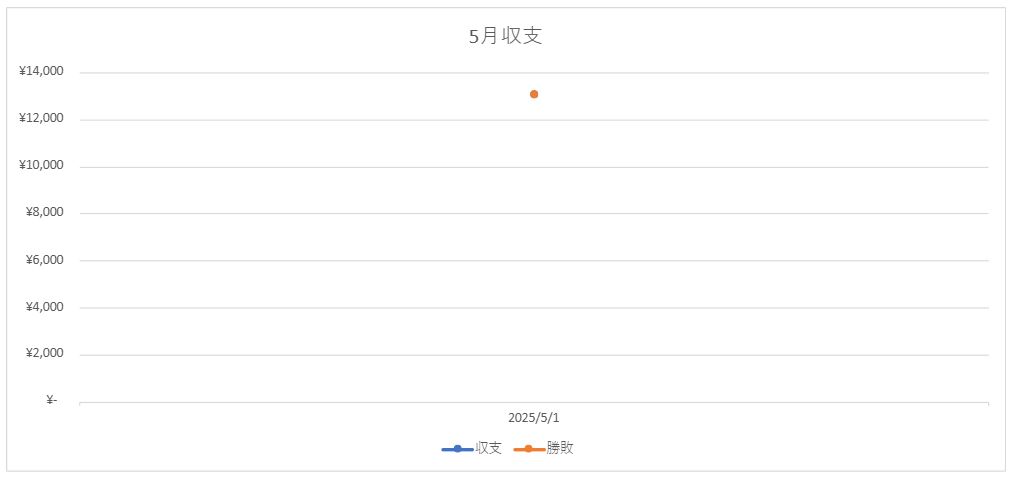The height and width of the screenshot is (481, 1011).
Task: Click the ¥14,000 axis label
Action: click(41, 72)
